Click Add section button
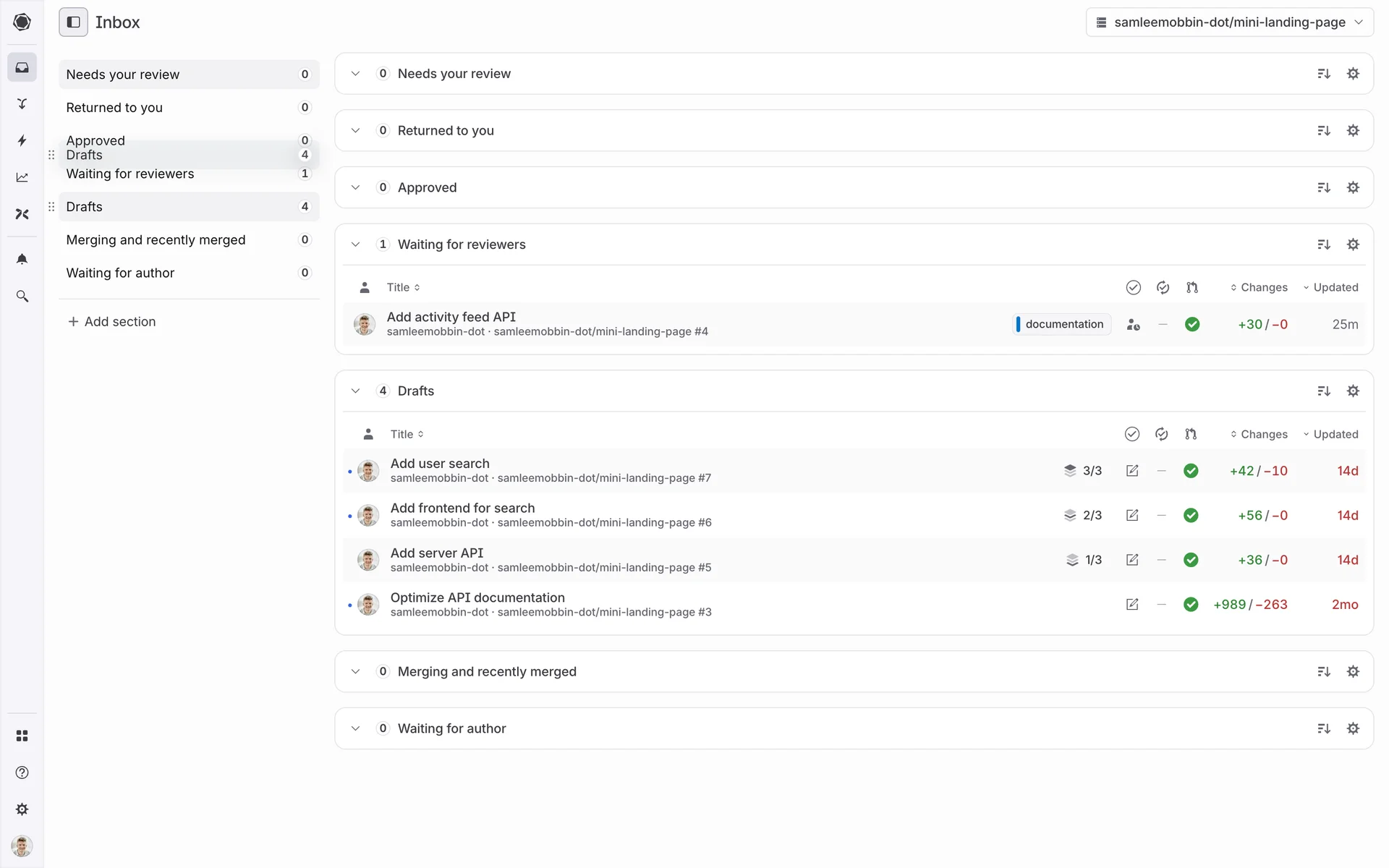The image size is (1389, 868). click(112, 322)
